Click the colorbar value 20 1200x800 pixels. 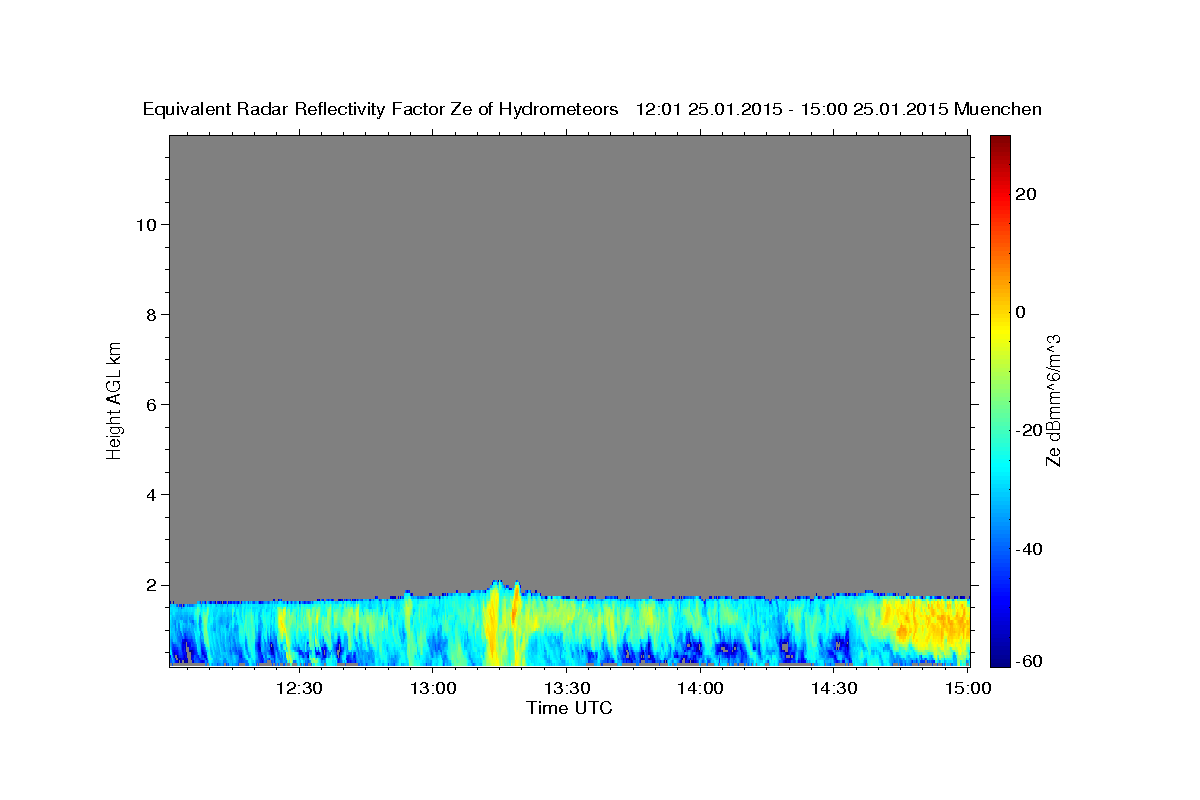1024,194
